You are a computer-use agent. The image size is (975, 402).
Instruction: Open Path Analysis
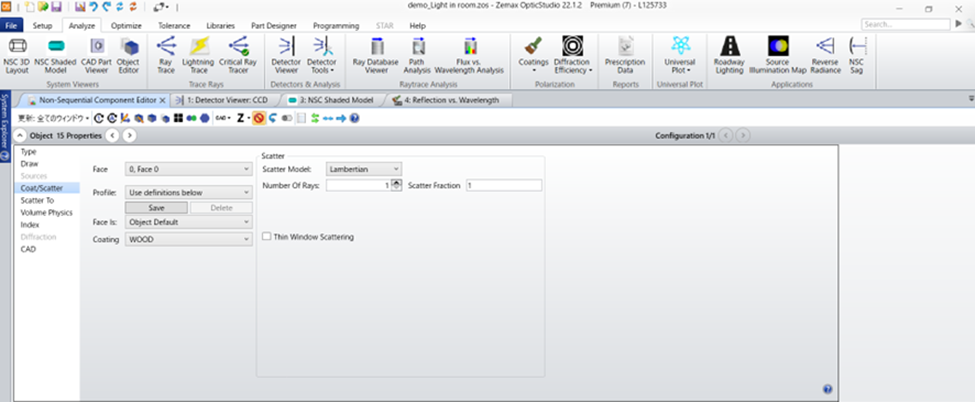(x=417, y=55)
